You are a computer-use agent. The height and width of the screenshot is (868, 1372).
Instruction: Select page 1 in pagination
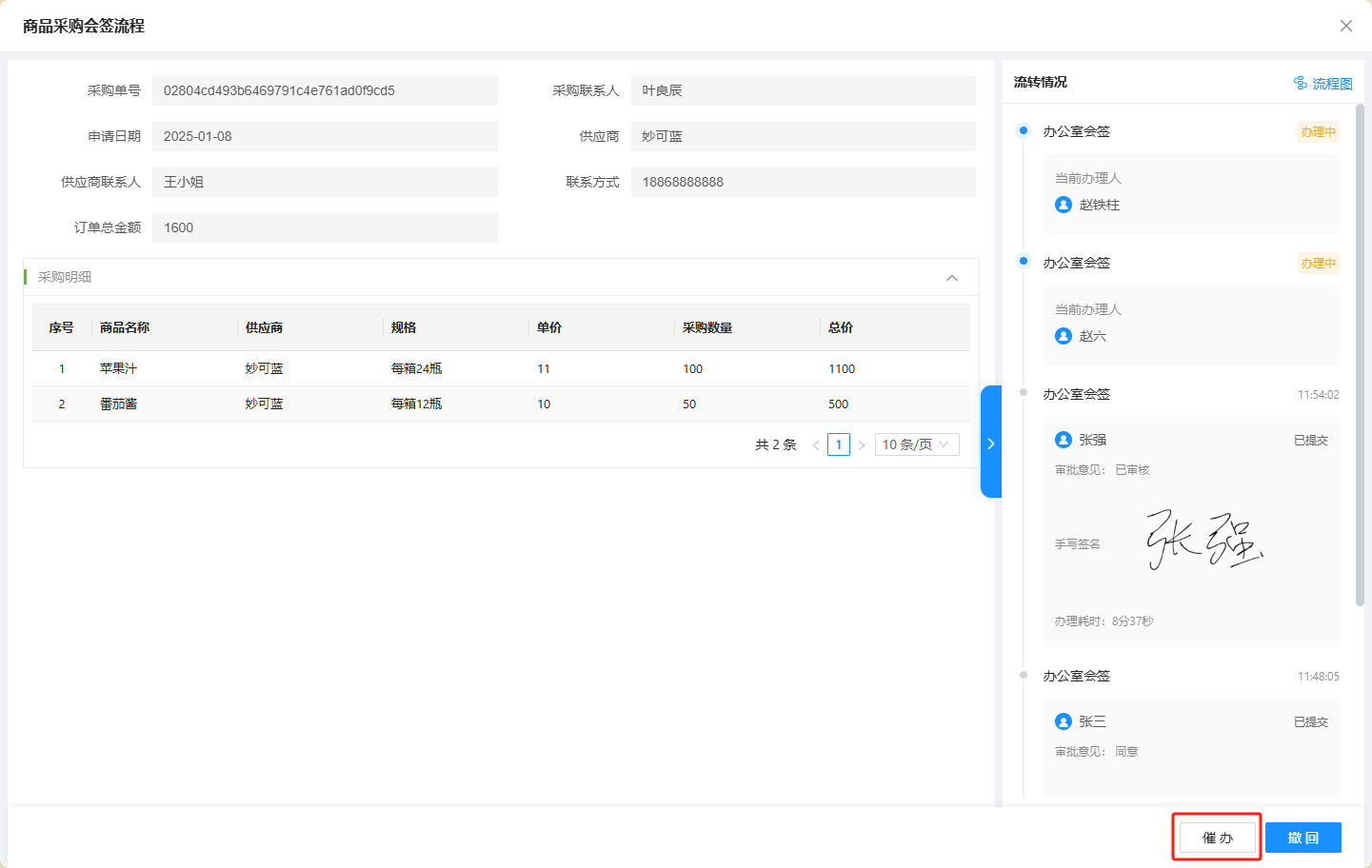click(839, 444)
